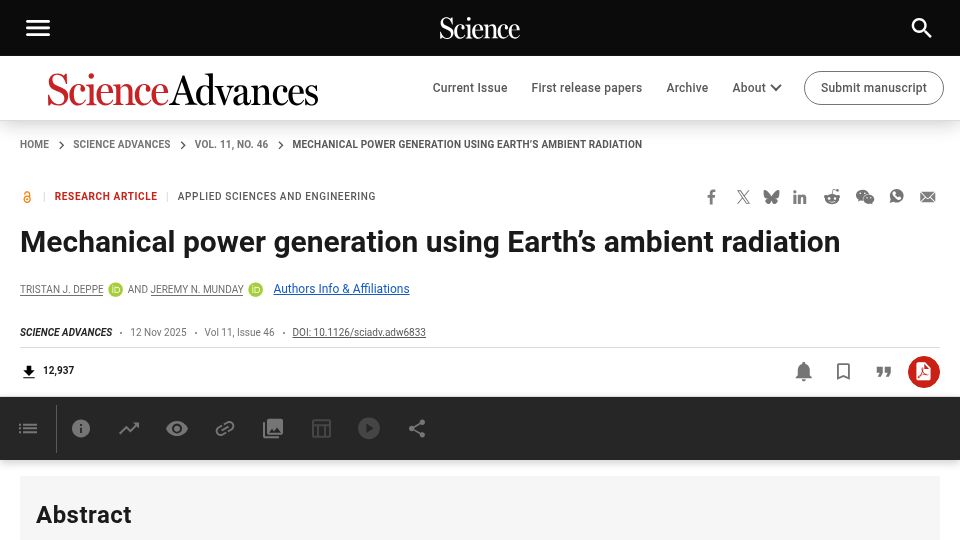The image size is (960, 540).
Task: Share article on Facebook
Action: point(711,197)
